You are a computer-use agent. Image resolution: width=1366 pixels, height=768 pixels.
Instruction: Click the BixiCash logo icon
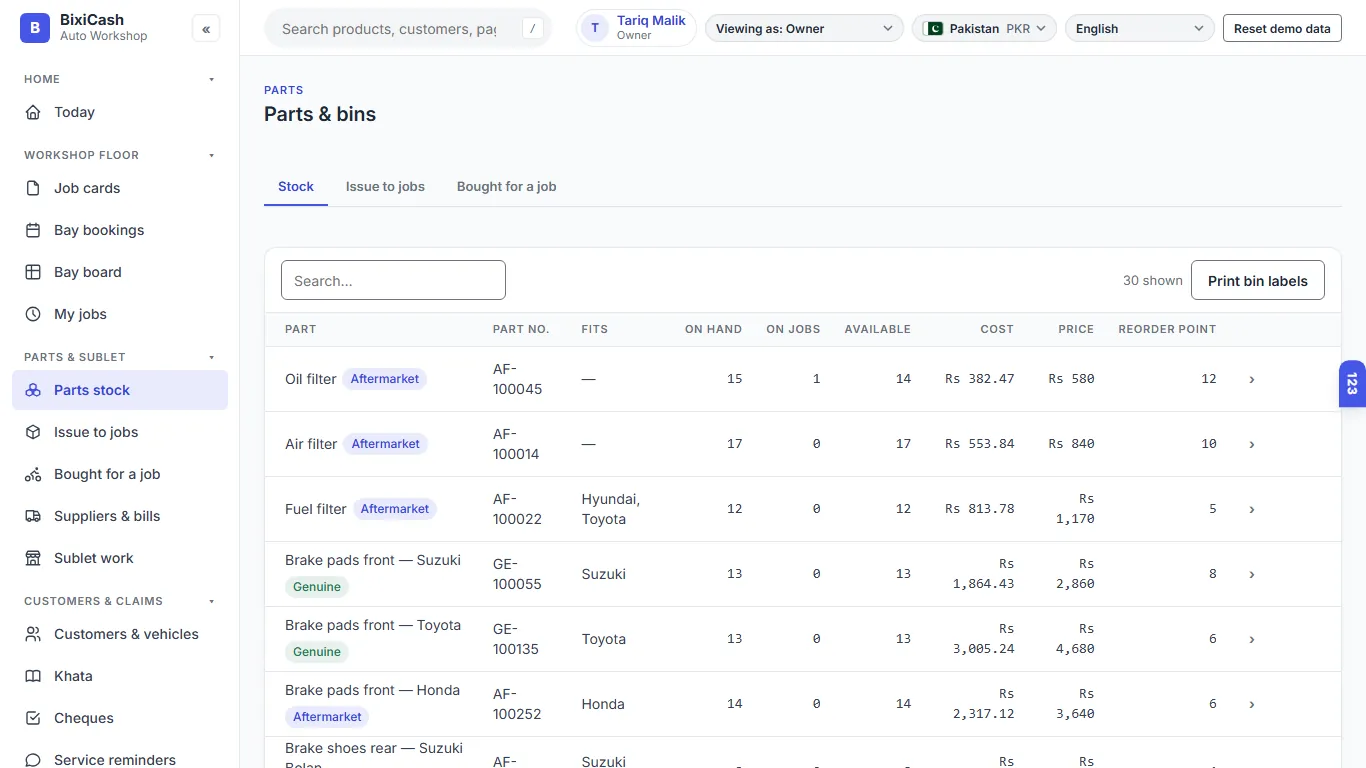click(35, 28)
